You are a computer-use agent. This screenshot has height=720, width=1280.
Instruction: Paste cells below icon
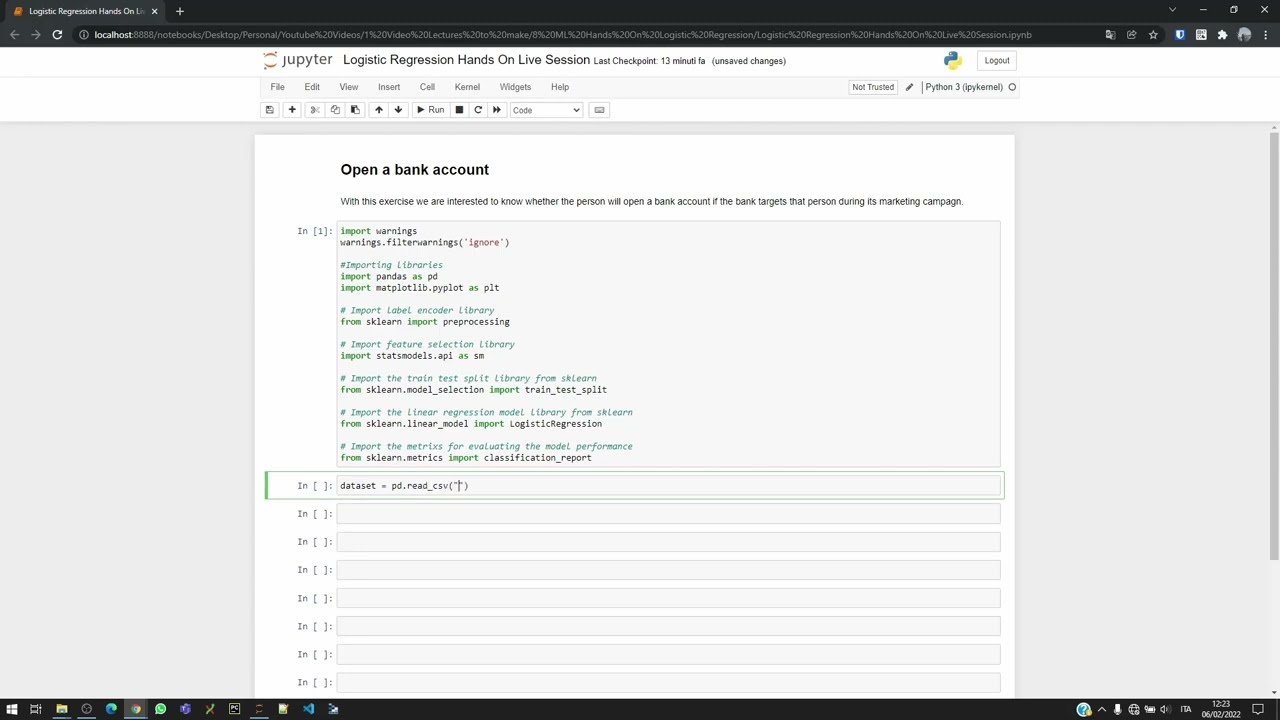click(355, 110)
